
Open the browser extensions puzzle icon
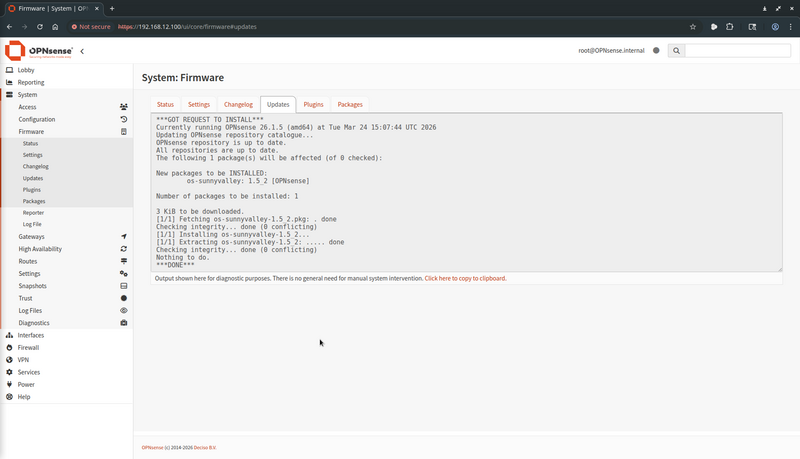[729, 27]
